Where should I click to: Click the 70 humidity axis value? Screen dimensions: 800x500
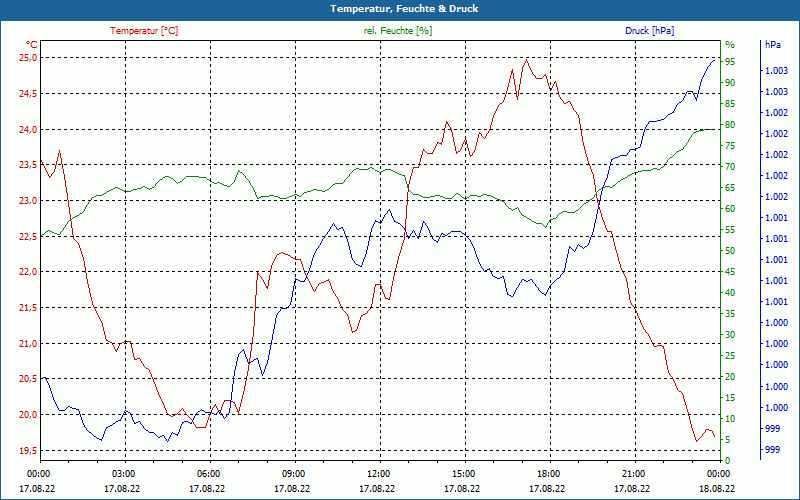coord(730,167)
